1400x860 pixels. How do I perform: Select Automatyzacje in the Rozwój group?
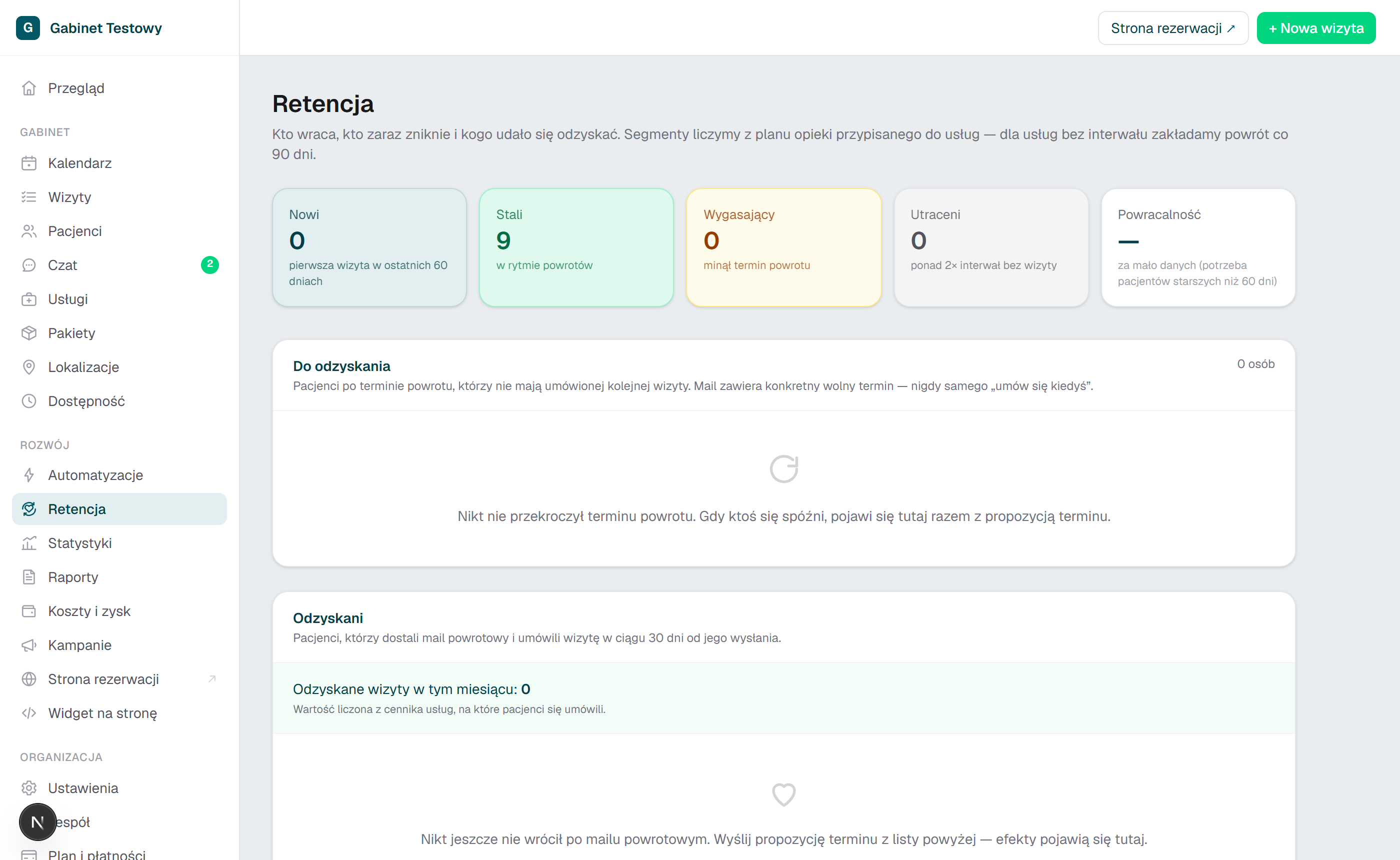point(119,475)
